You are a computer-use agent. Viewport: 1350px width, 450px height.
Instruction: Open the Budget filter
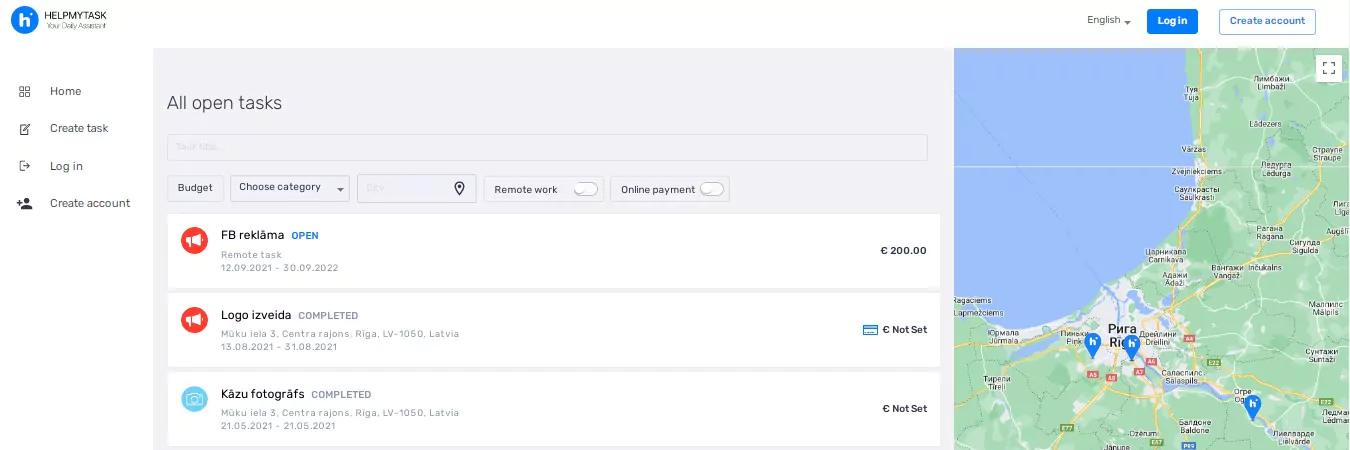[195, 188]
